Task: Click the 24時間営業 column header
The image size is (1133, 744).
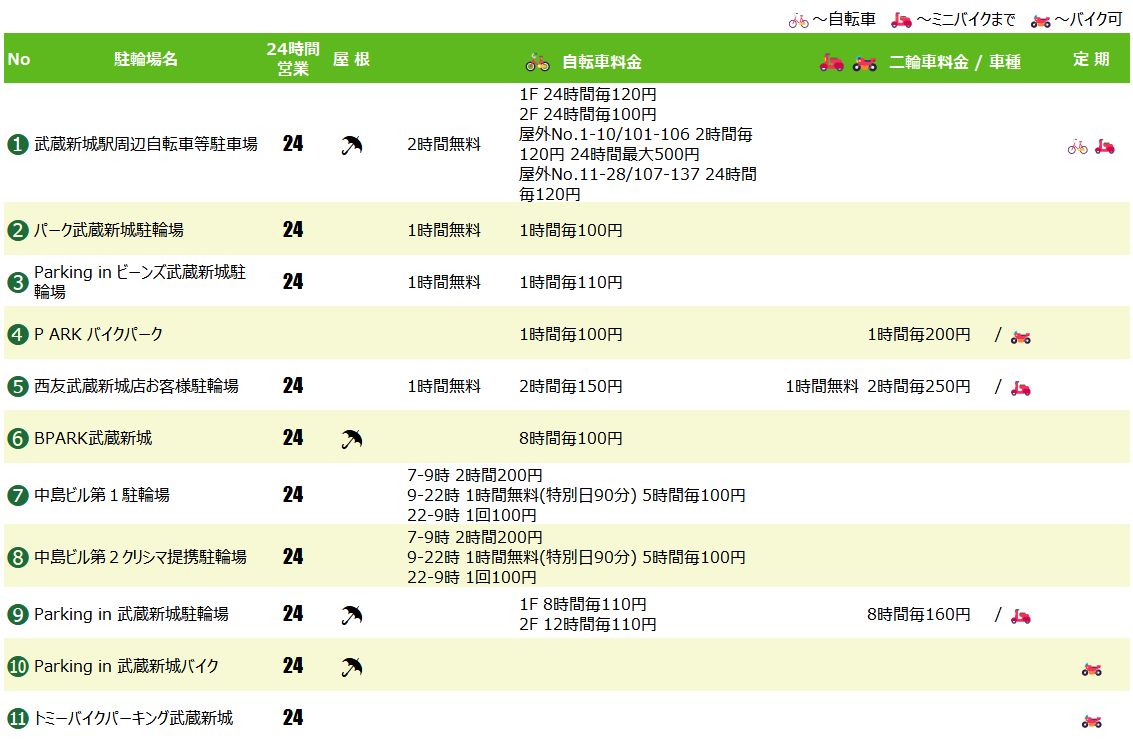Action: point(293,59)
